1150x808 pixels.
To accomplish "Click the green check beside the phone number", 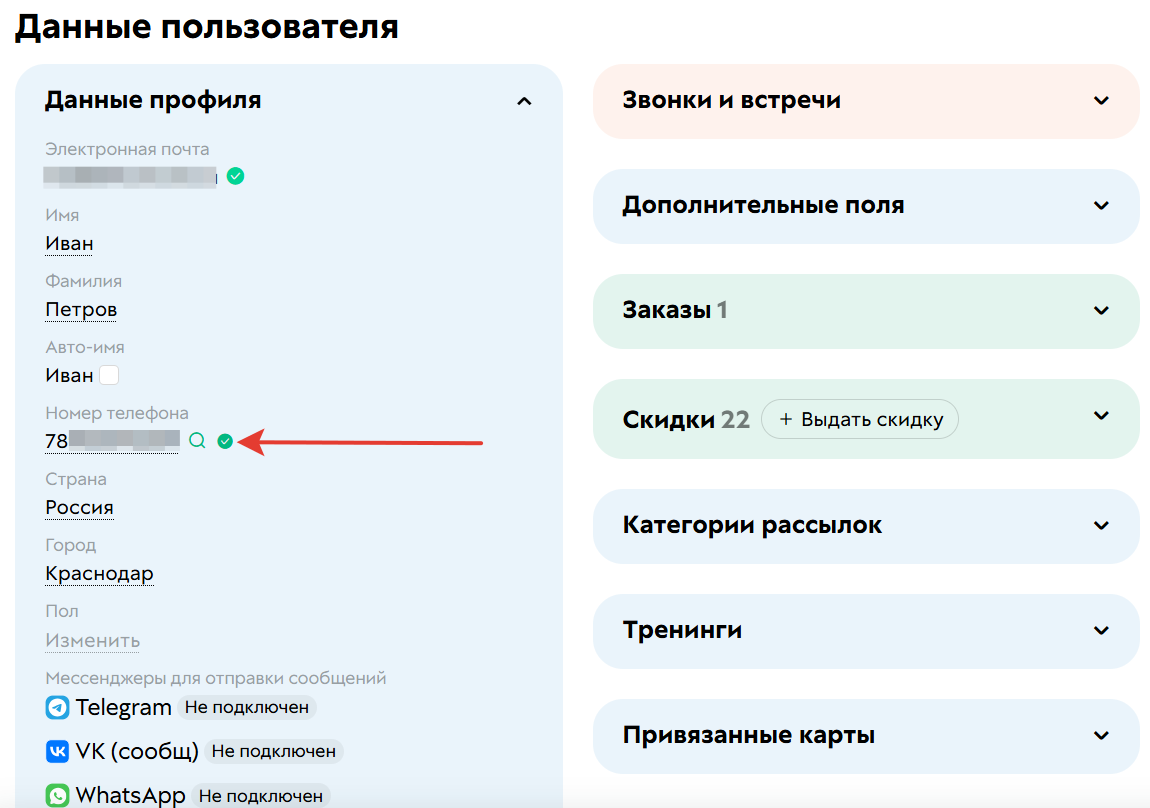I will click(x=224, y=440).
